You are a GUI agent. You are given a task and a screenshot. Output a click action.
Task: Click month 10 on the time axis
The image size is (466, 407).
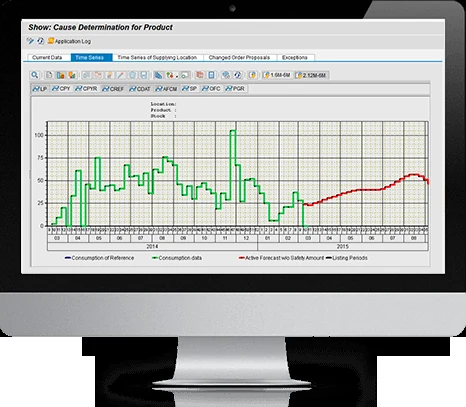(204, 238)
